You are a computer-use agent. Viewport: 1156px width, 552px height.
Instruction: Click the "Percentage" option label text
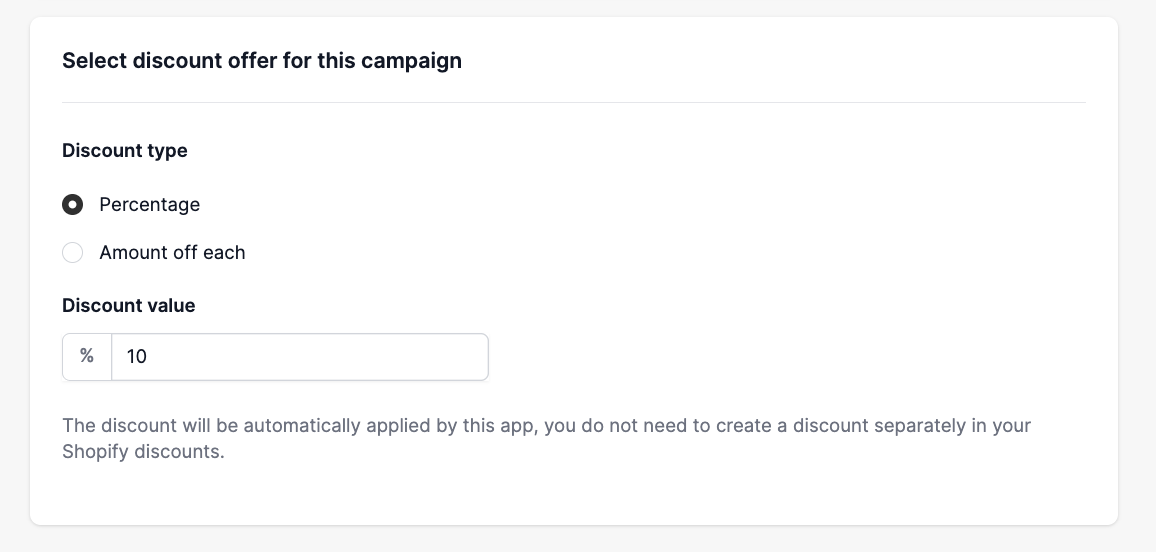pyautogui.click(x=149, y=205)
